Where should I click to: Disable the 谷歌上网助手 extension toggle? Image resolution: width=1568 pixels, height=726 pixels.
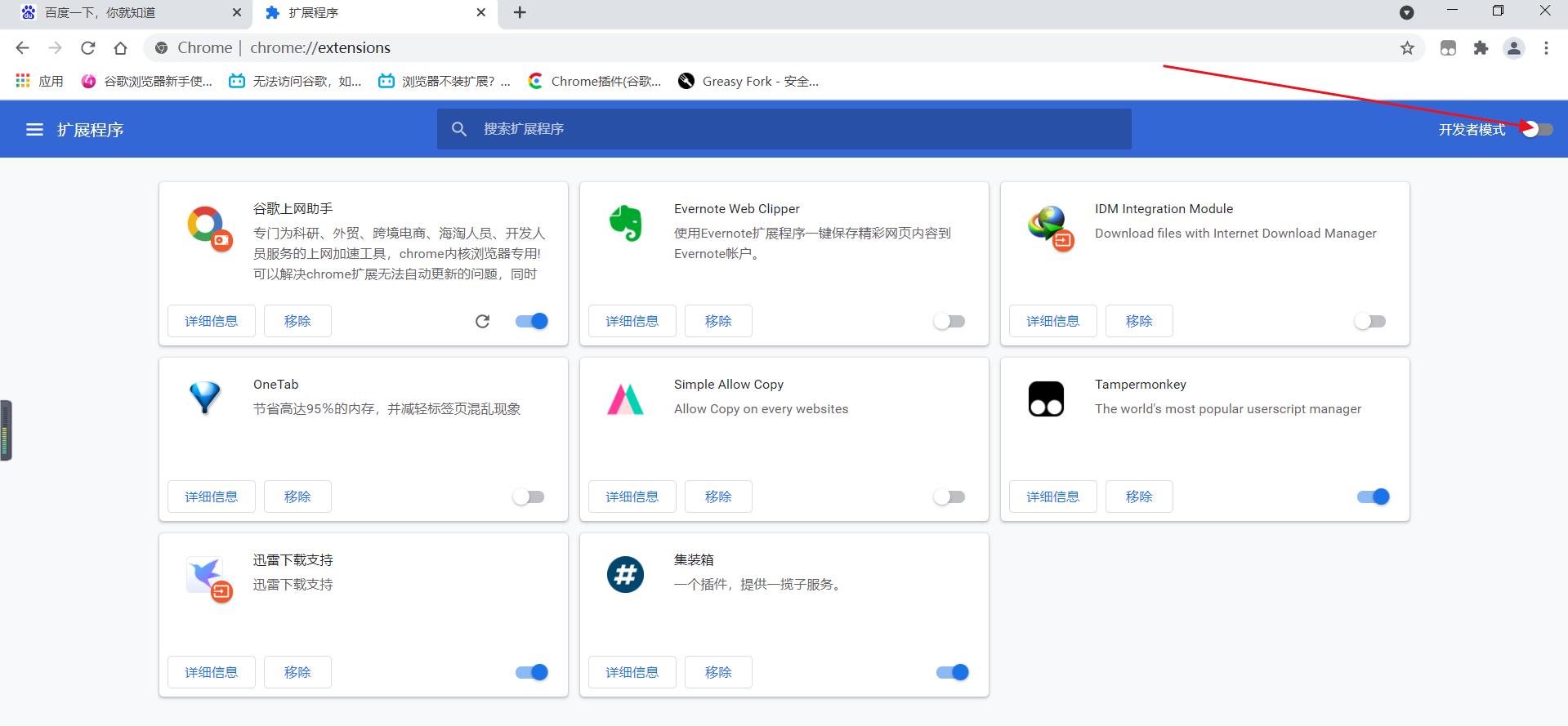[x=532, y=321]
